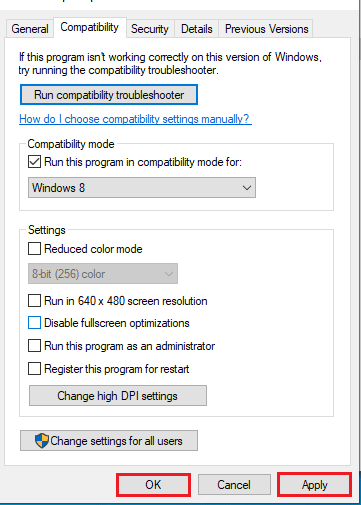Screen dimensions: 361x505
Task: Open the Windows 8 compatibility mode dropdown
Action: tap(142, 188)
